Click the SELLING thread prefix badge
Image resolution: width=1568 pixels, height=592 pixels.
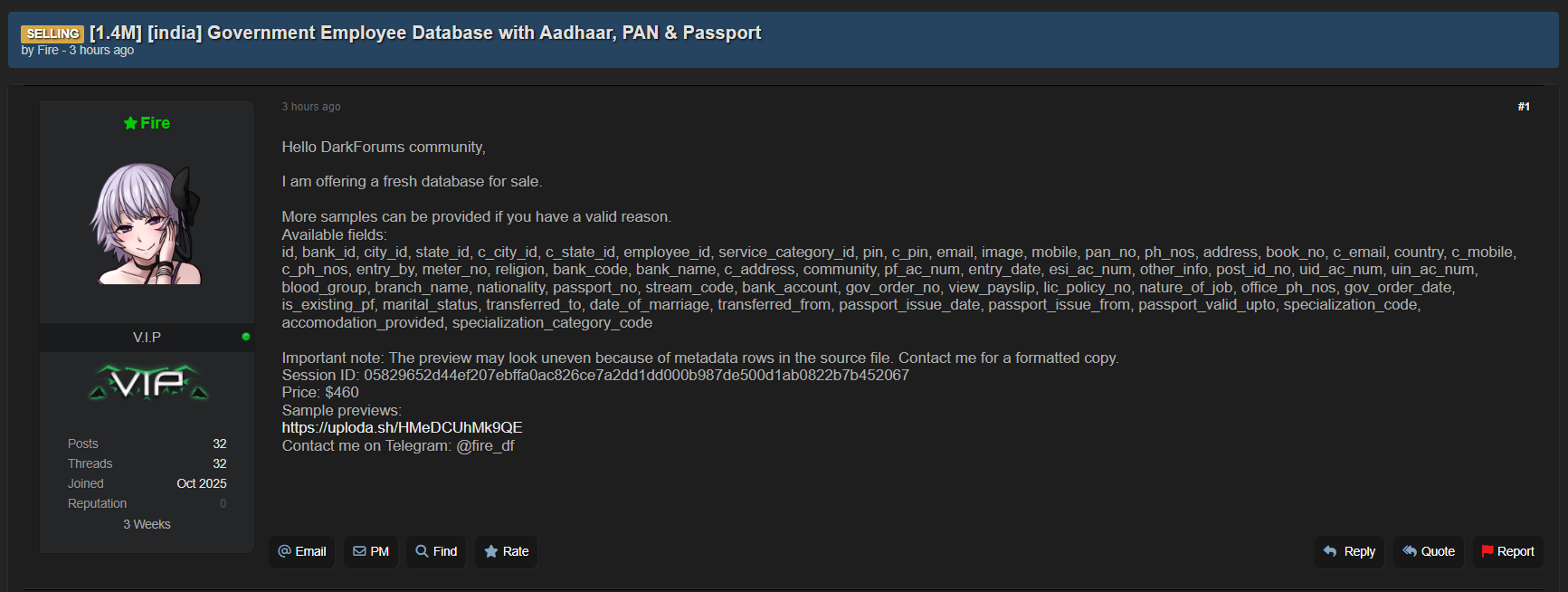52,33
